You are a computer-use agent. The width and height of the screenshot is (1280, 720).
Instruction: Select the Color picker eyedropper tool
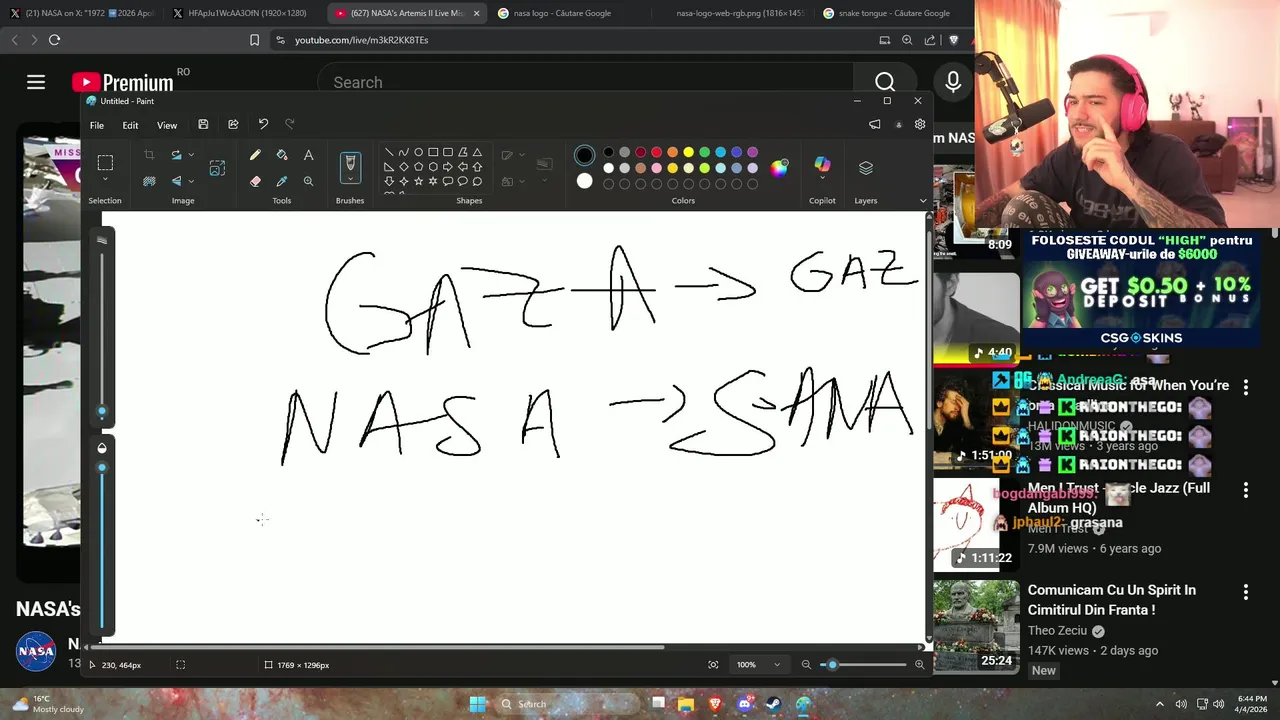pos(282,181)
